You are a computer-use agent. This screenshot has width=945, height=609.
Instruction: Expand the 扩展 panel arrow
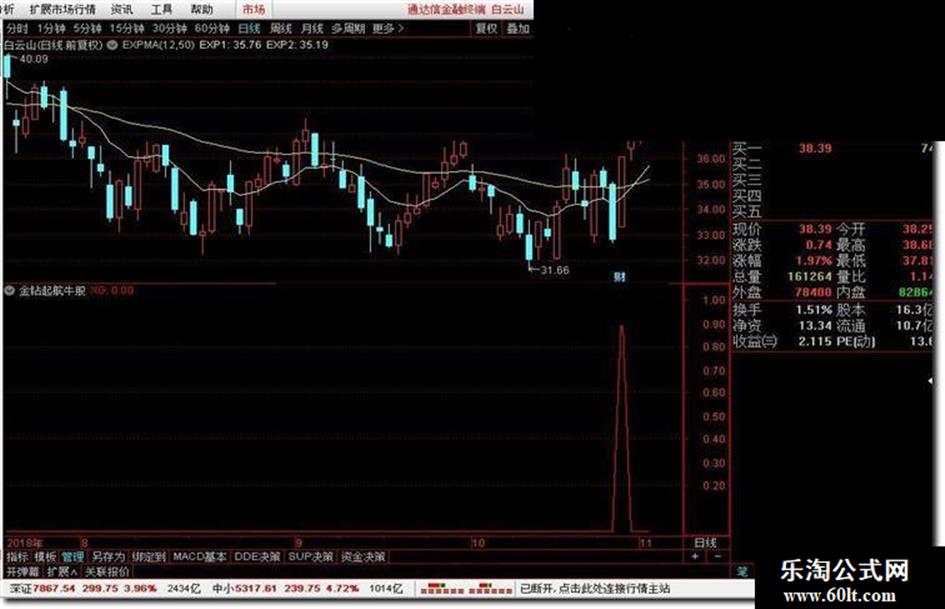(63, 572)
